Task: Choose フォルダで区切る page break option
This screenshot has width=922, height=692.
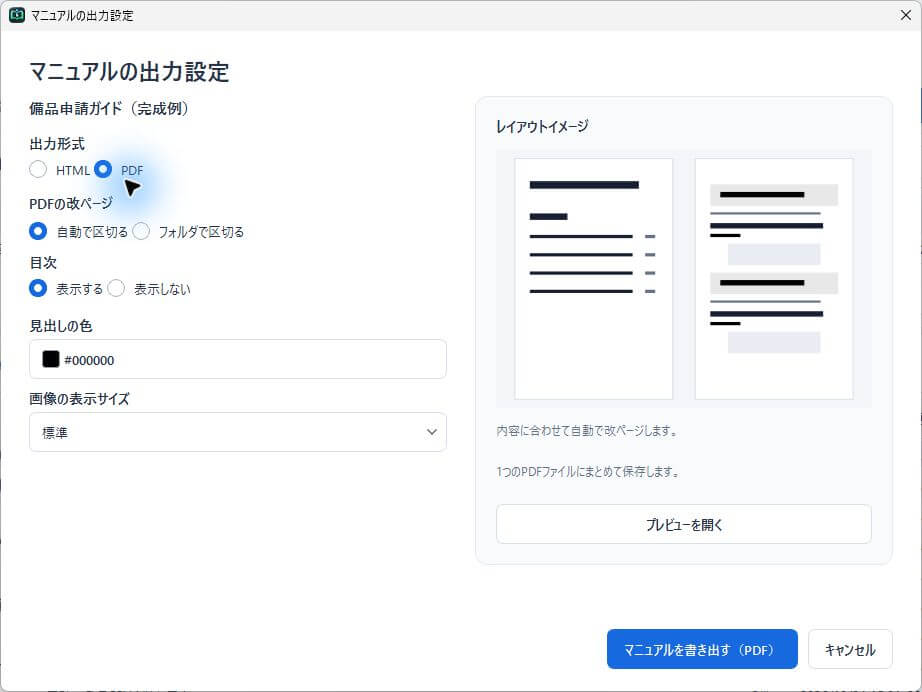Action: [x=141, y=231]
